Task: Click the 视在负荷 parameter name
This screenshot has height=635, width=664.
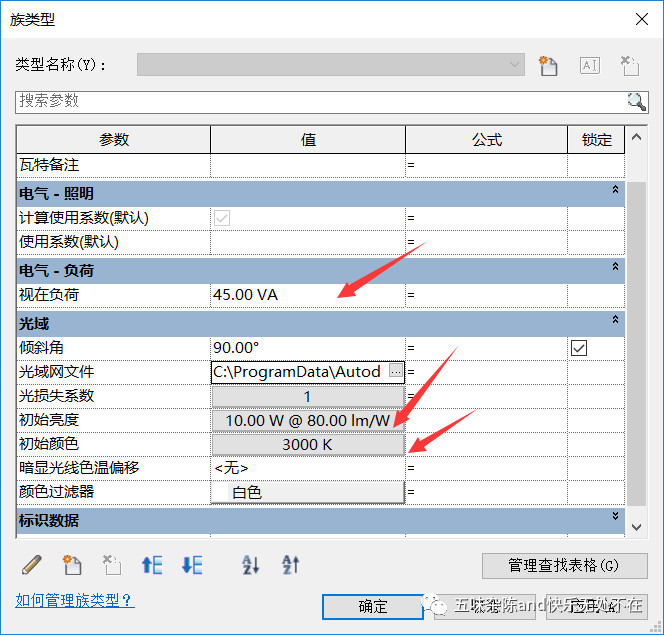Action: 49,295
